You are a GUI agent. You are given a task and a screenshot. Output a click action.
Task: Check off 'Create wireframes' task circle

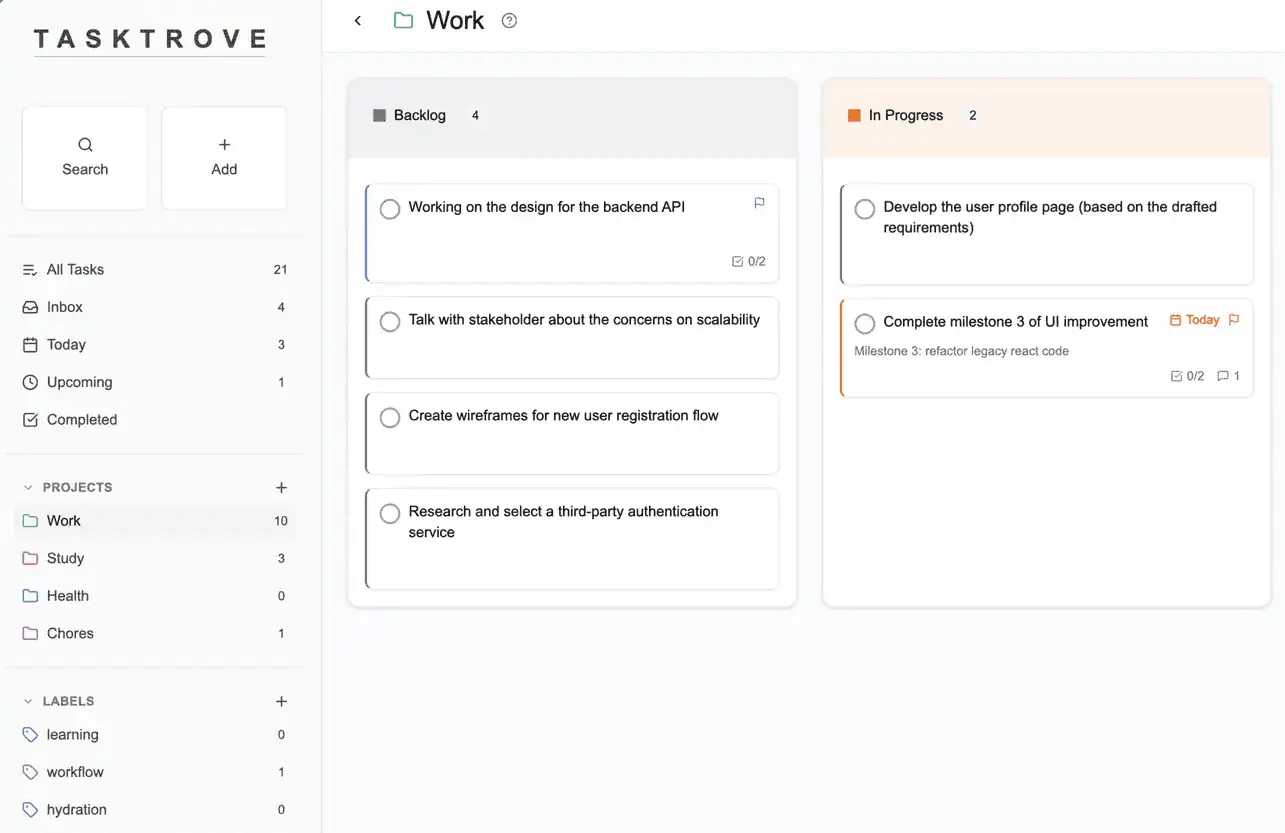click(390, 418)
